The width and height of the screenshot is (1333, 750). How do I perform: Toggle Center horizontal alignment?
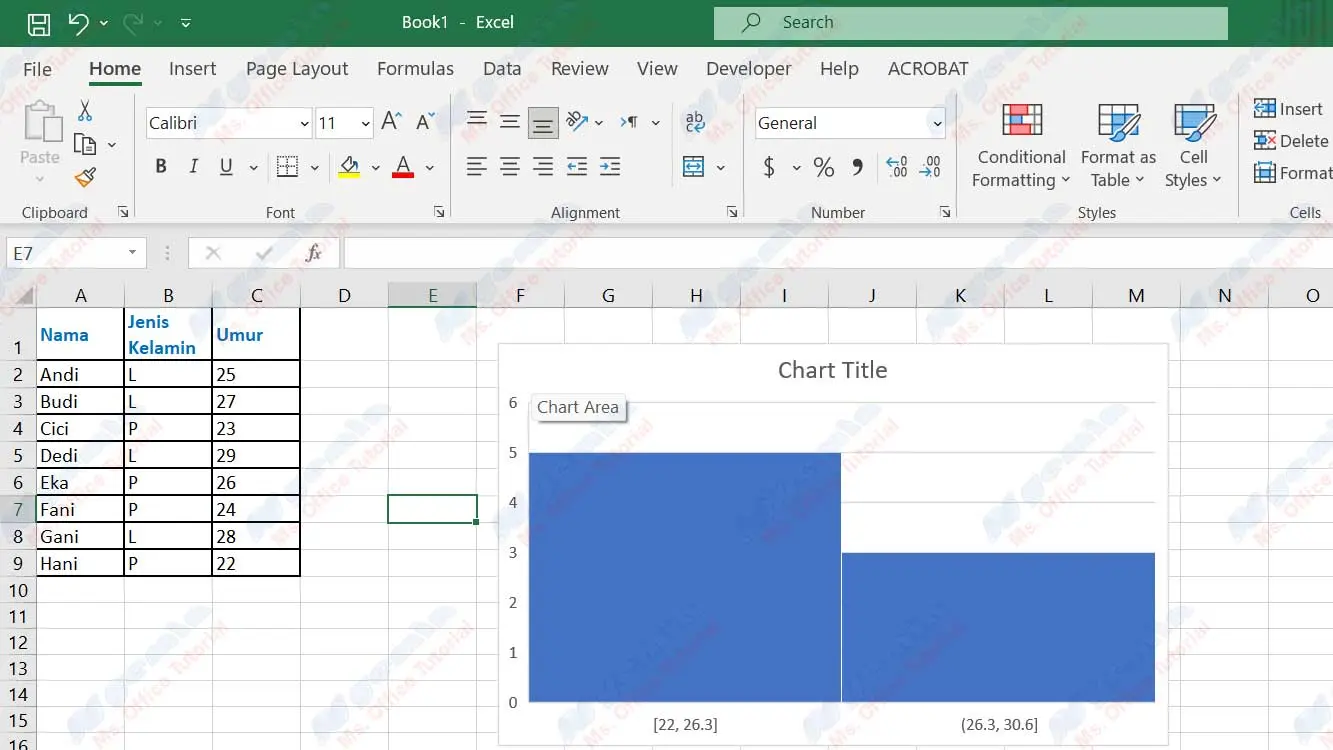pyautogui.click(x=510, y=167)
